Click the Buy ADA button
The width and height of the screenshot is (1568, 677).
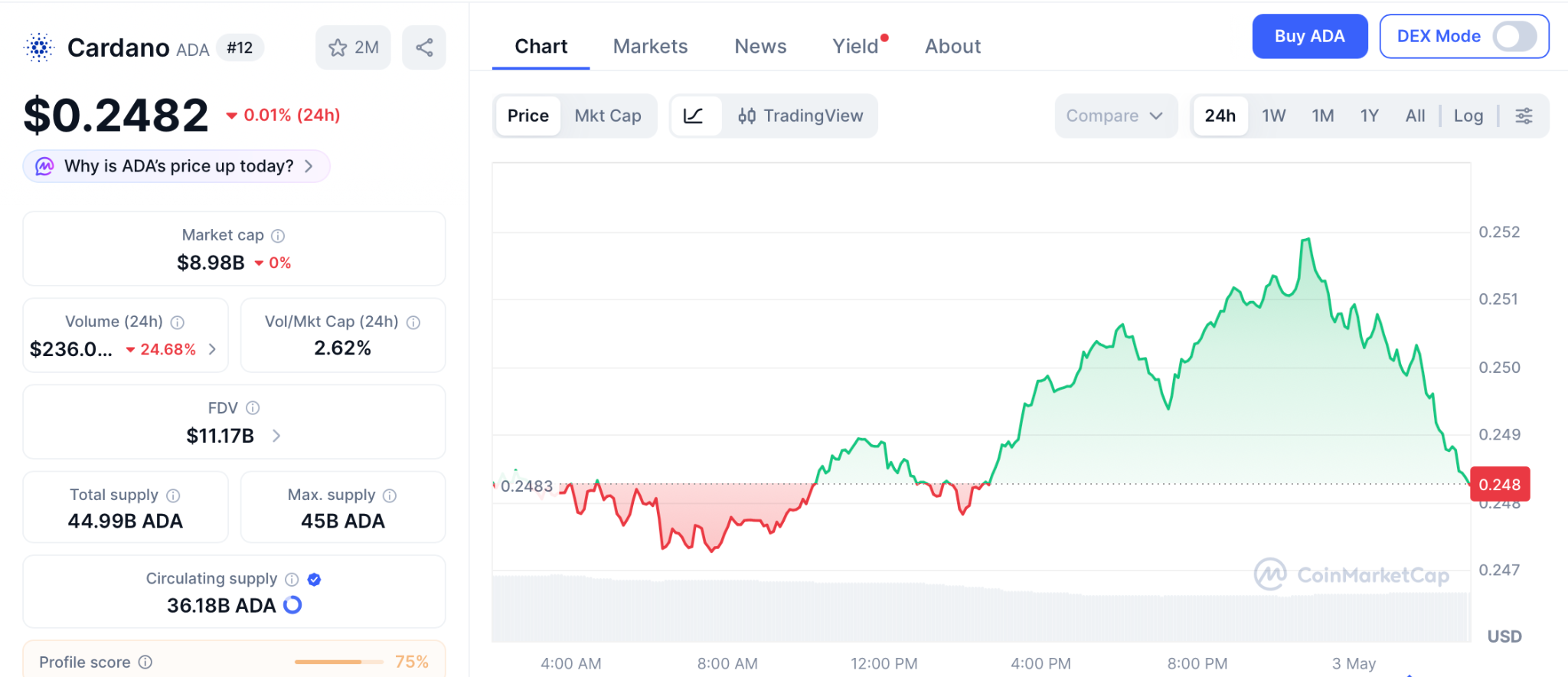[1309, 36]
